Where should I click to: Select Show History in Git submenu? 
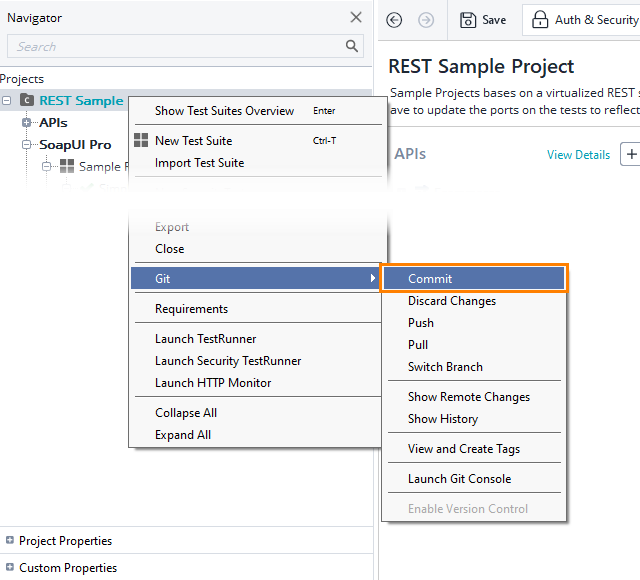(x=474, y=419)
